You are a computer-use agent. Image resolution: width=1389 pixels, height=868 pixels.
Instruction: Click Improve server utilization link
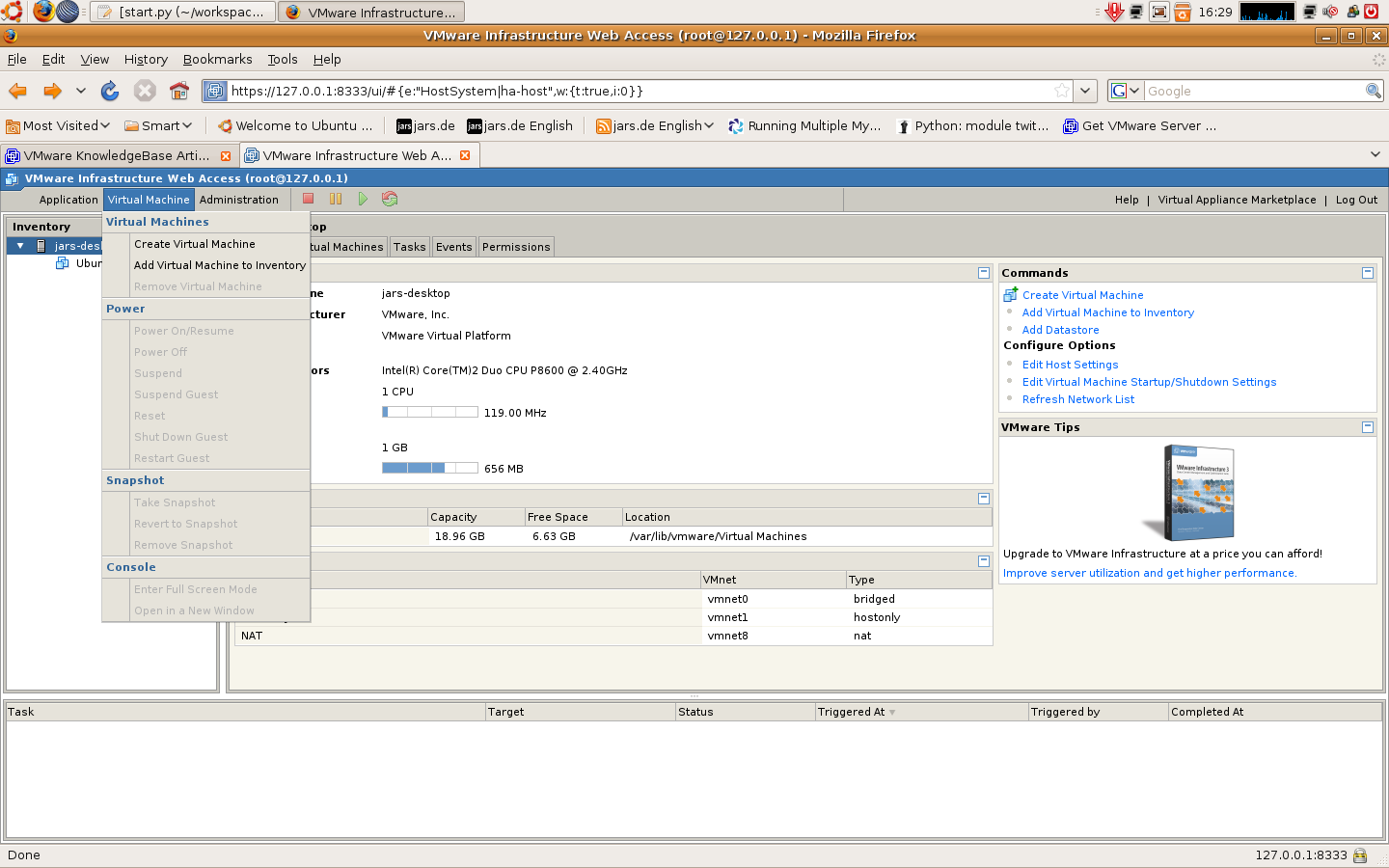point(1150,573)
